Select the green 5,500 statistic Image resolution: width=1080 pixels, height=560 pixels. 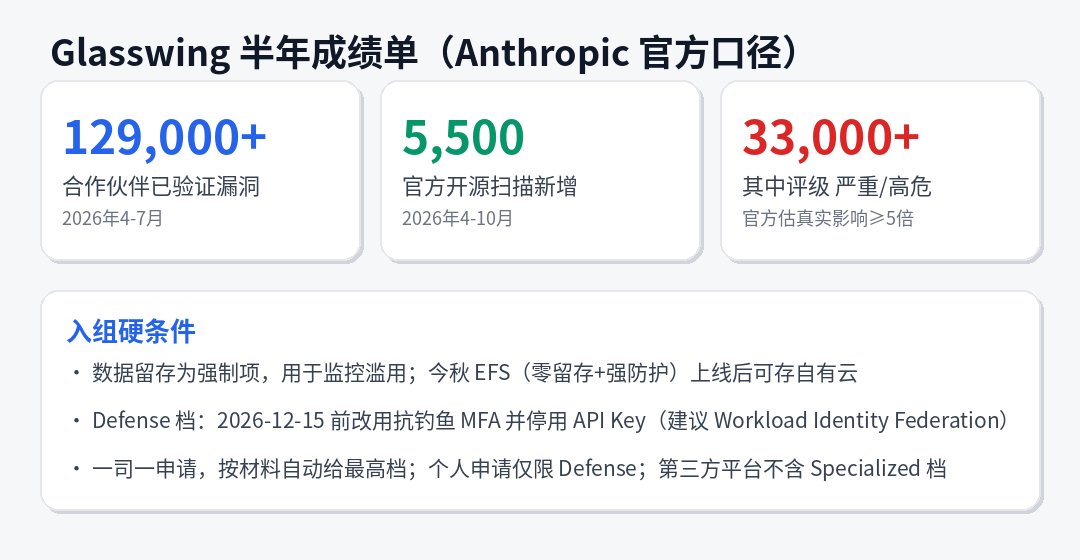click(x=464, y=137)
